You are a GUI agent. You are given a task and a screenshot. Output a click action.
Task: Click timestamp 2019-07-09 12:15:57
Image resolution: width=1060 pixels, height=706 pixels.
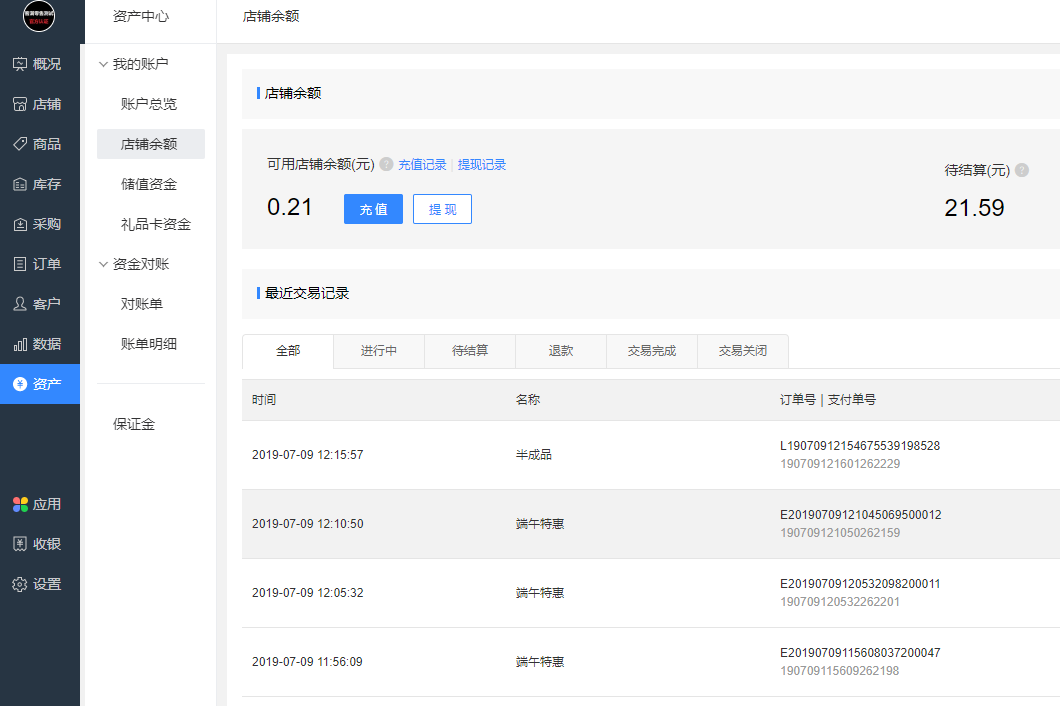[x=308, y=455]
